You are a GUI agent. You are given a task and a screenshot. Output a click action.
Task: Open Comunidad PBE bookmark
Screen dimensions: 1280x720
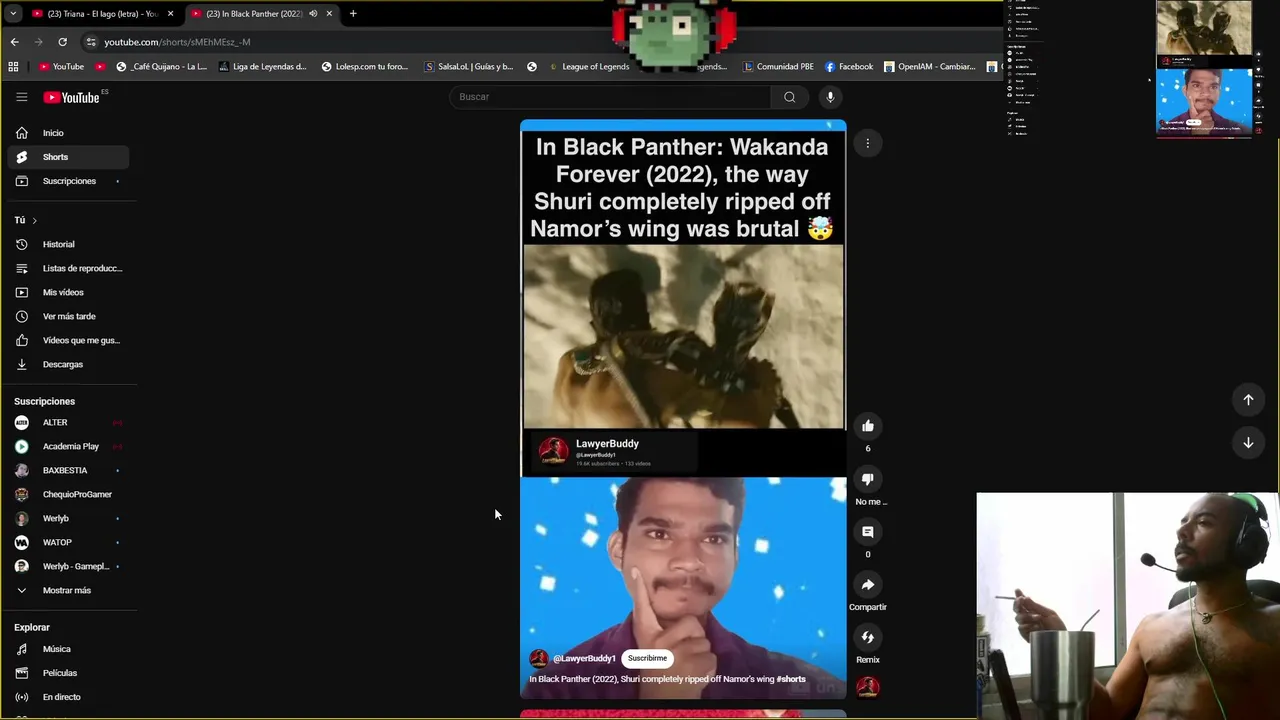point(778,67)
